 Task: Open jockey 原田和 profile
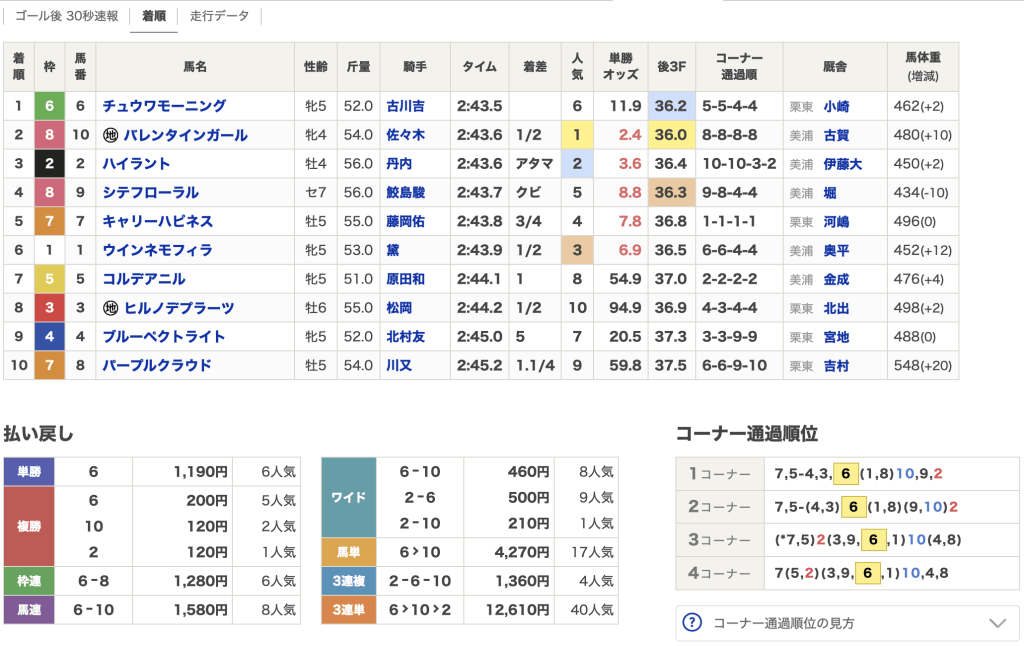coord(406,279)
